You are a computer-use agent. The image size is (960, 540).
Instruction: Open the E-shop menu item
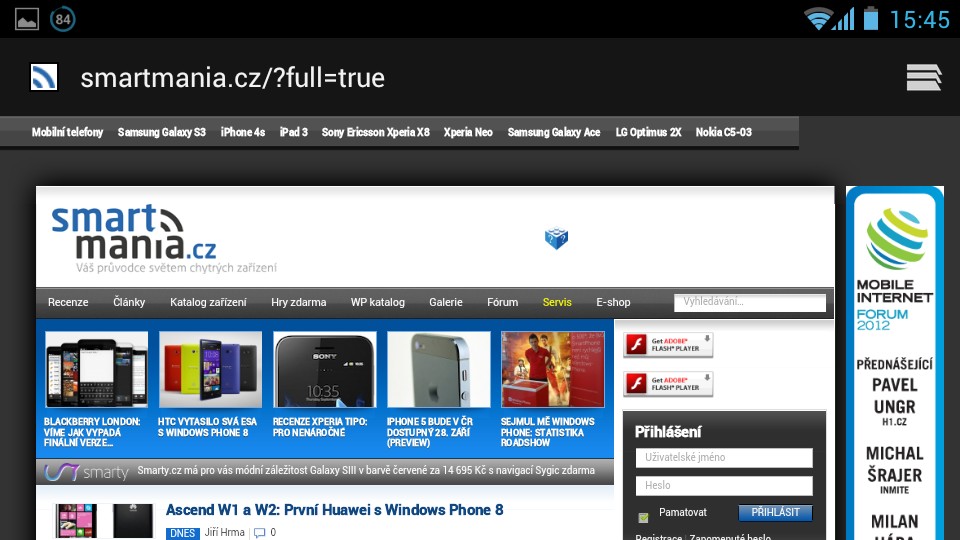point(613,302)
